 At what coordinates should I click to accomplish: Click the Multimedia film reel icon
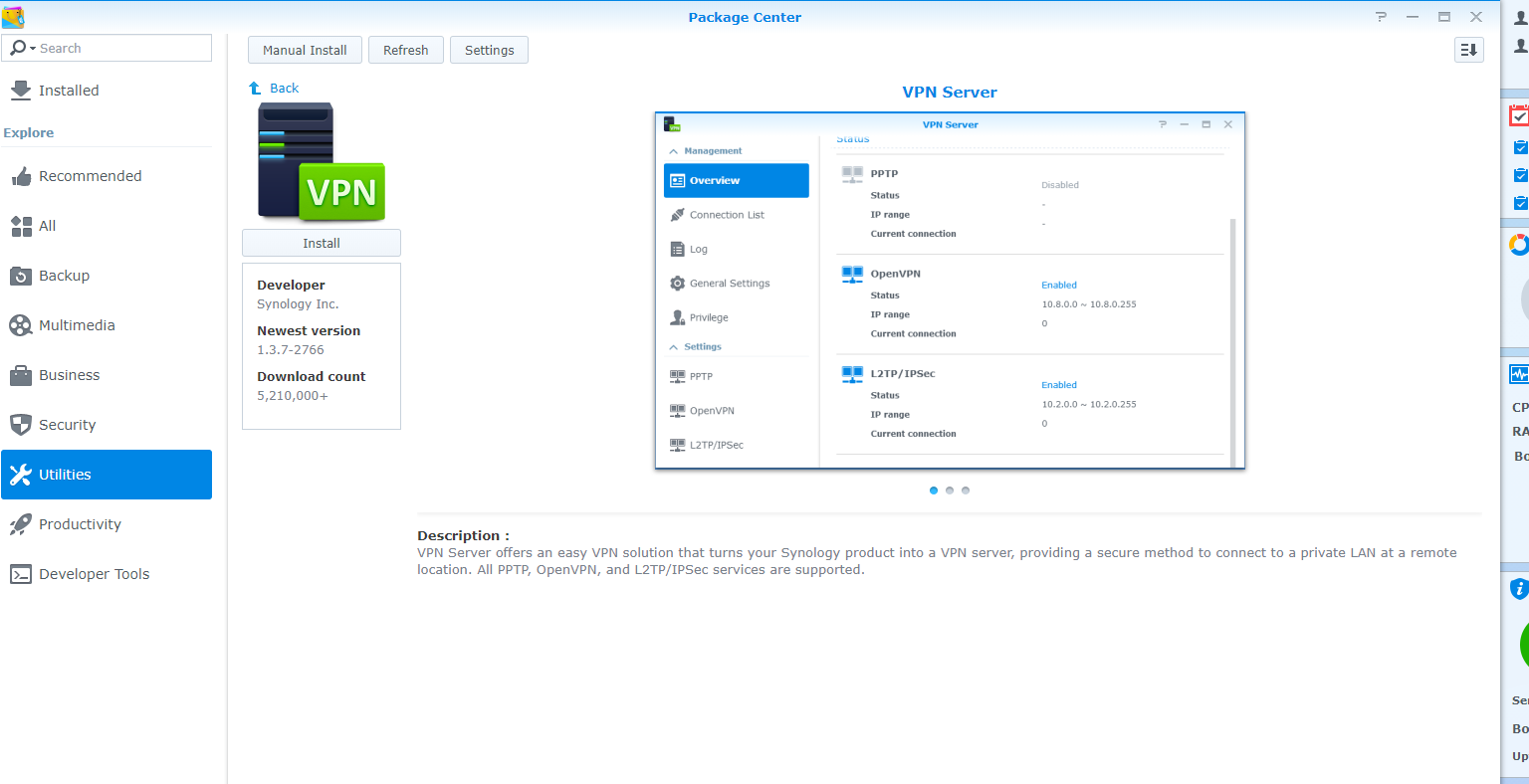[x=21, y=325]
